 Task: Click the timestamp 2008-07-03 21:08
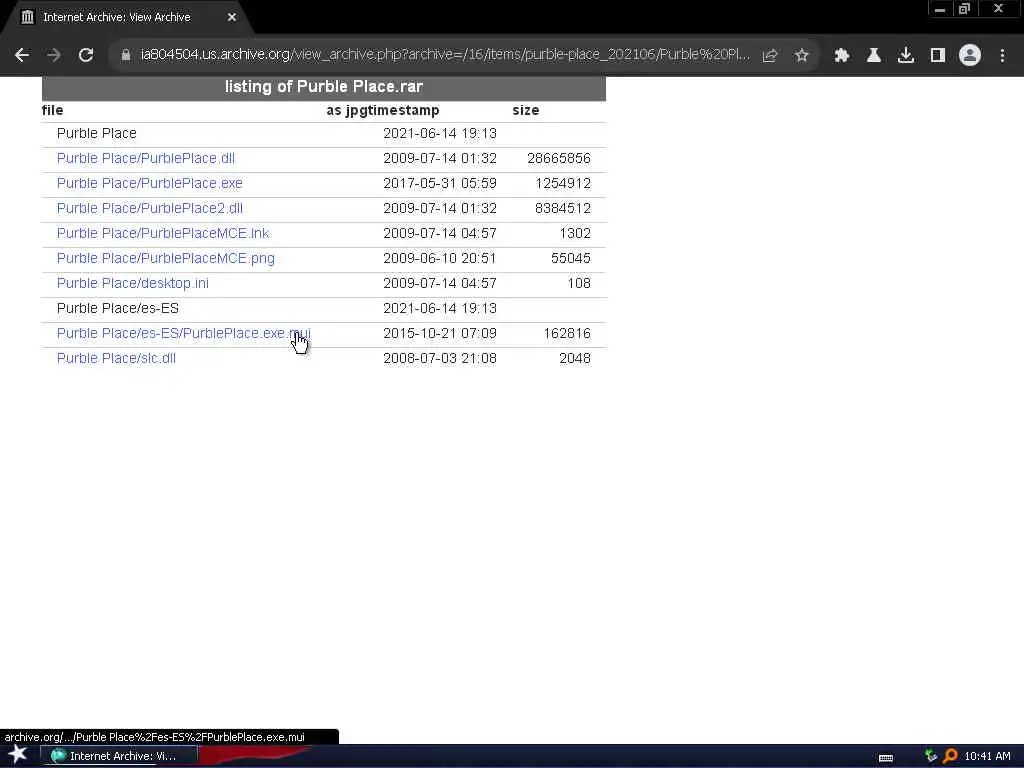point(440,359)
